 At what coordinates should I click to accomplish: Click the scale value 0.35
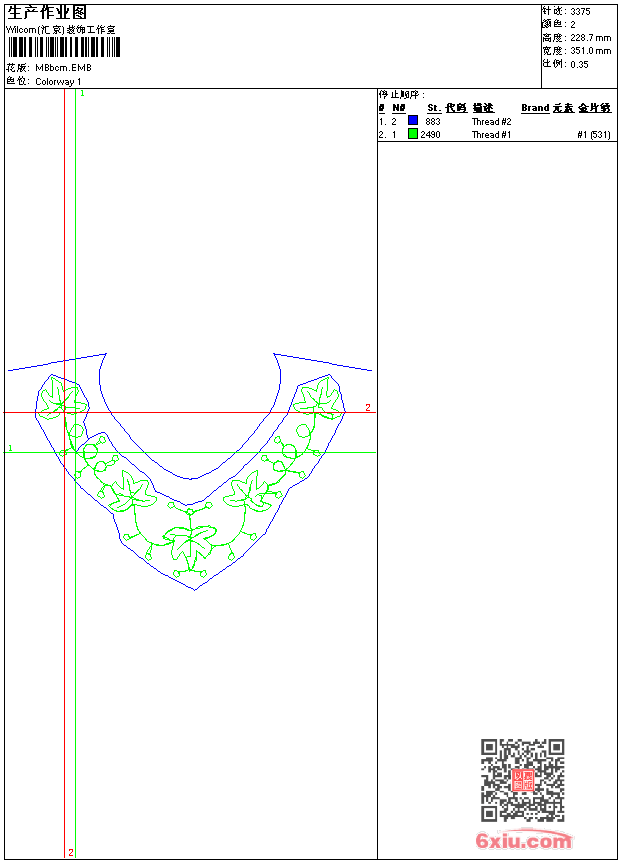point(579,65)
